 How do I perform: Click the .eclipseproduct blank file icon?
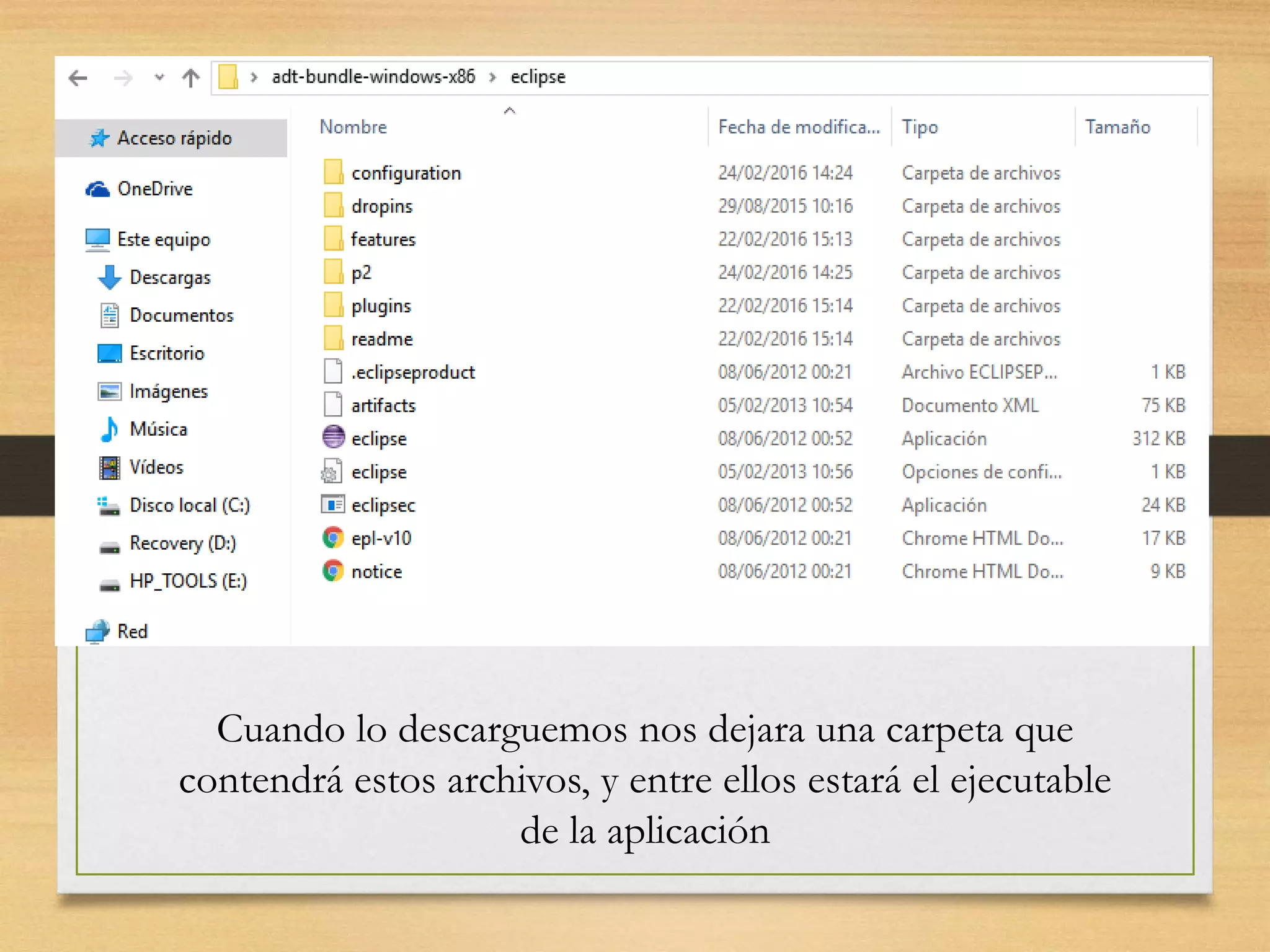(333, 372)
